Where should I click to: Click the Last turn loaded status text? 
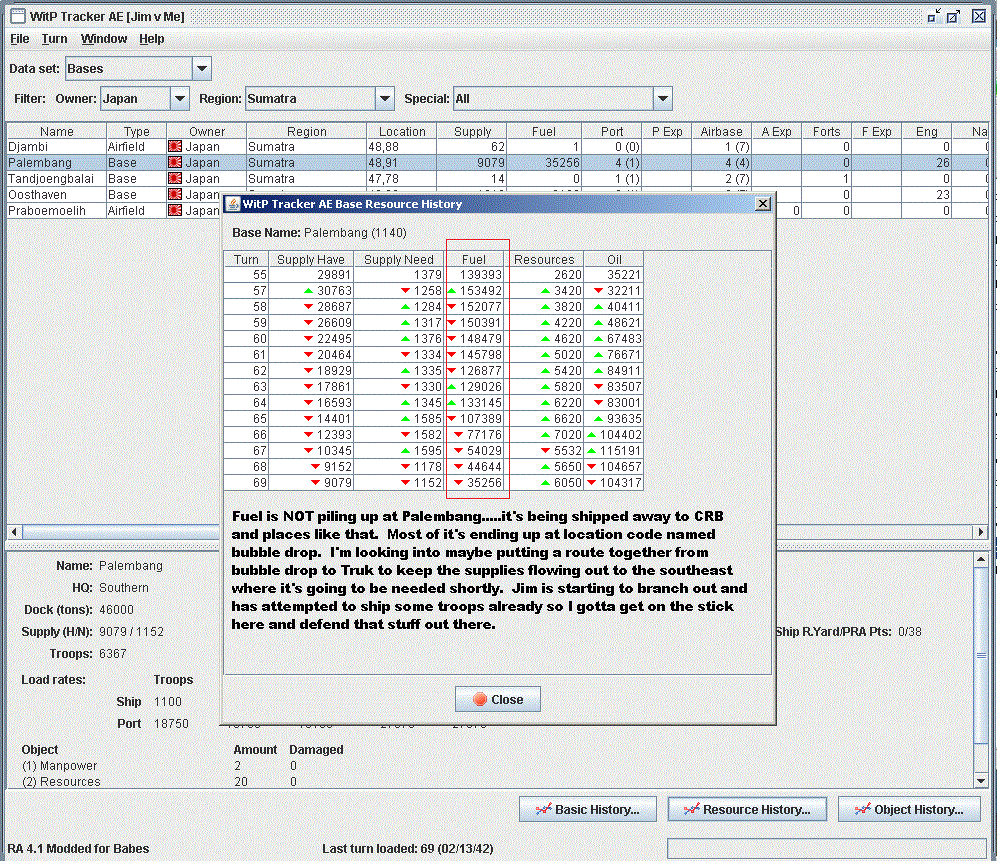pos(407,848)
